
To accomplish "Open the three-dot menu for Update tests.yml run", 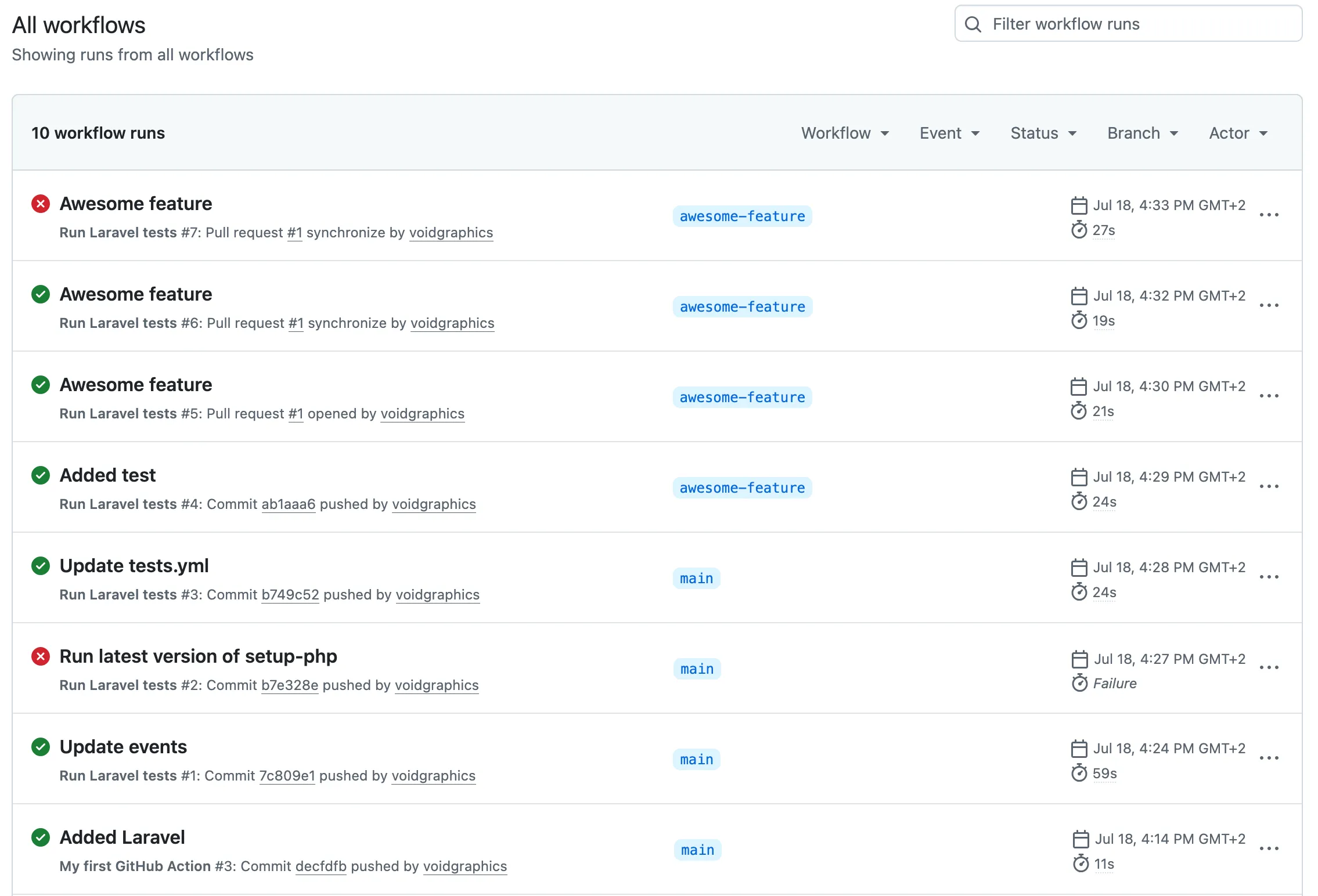I will pos(1269,577).
